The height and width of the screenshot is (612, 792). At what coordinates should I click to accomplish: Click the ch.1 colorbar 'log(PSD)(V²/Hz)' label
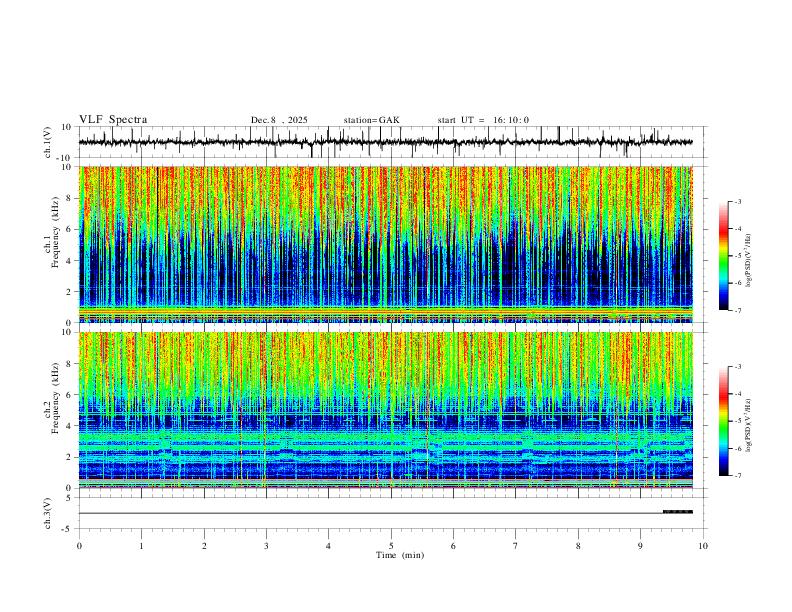(749, 261)
